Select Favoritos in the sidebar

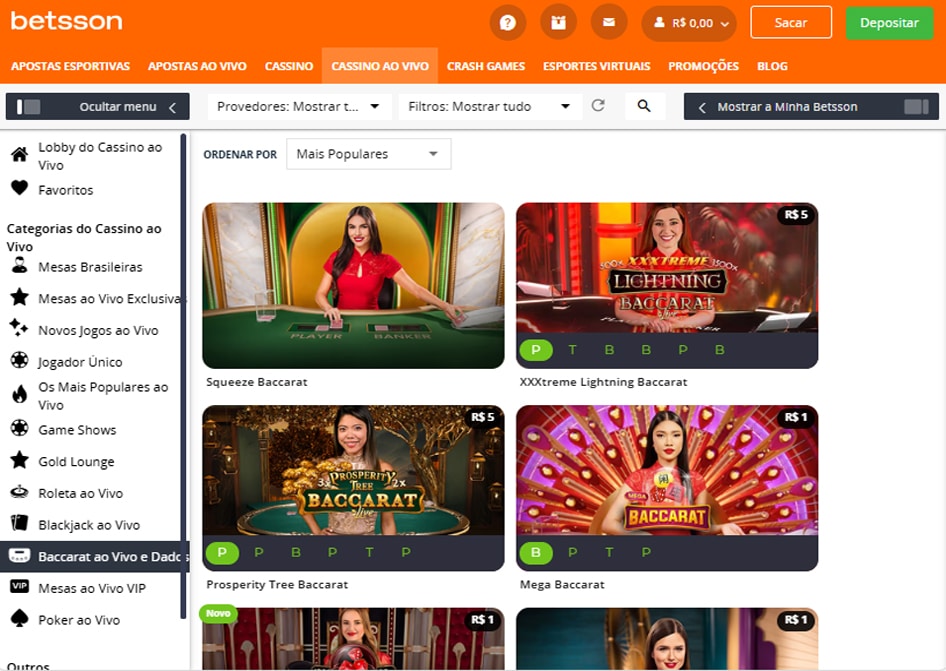60,189
